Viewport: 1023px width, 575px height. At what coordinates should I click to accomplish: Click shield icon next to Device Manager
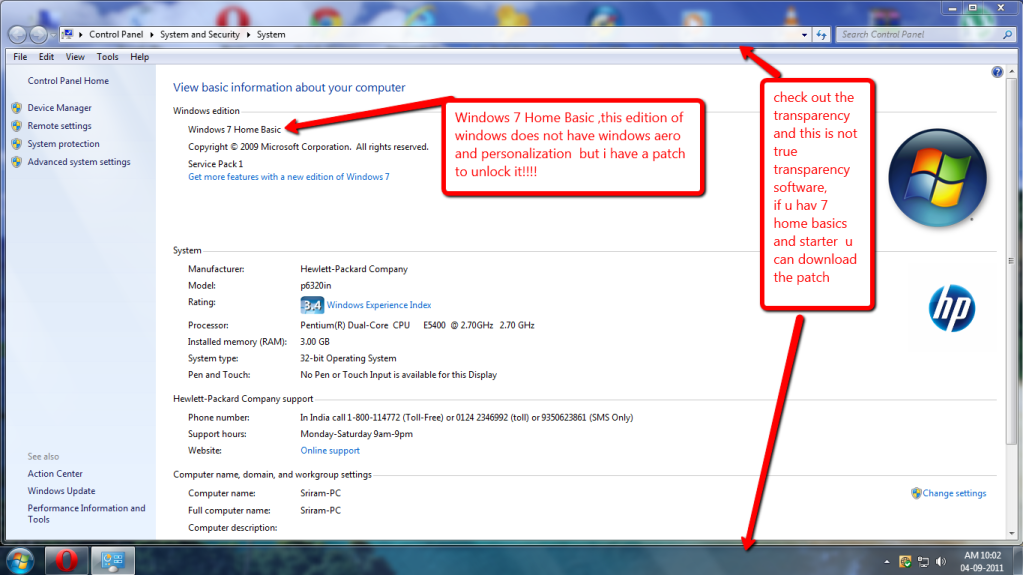coord(16,108)
